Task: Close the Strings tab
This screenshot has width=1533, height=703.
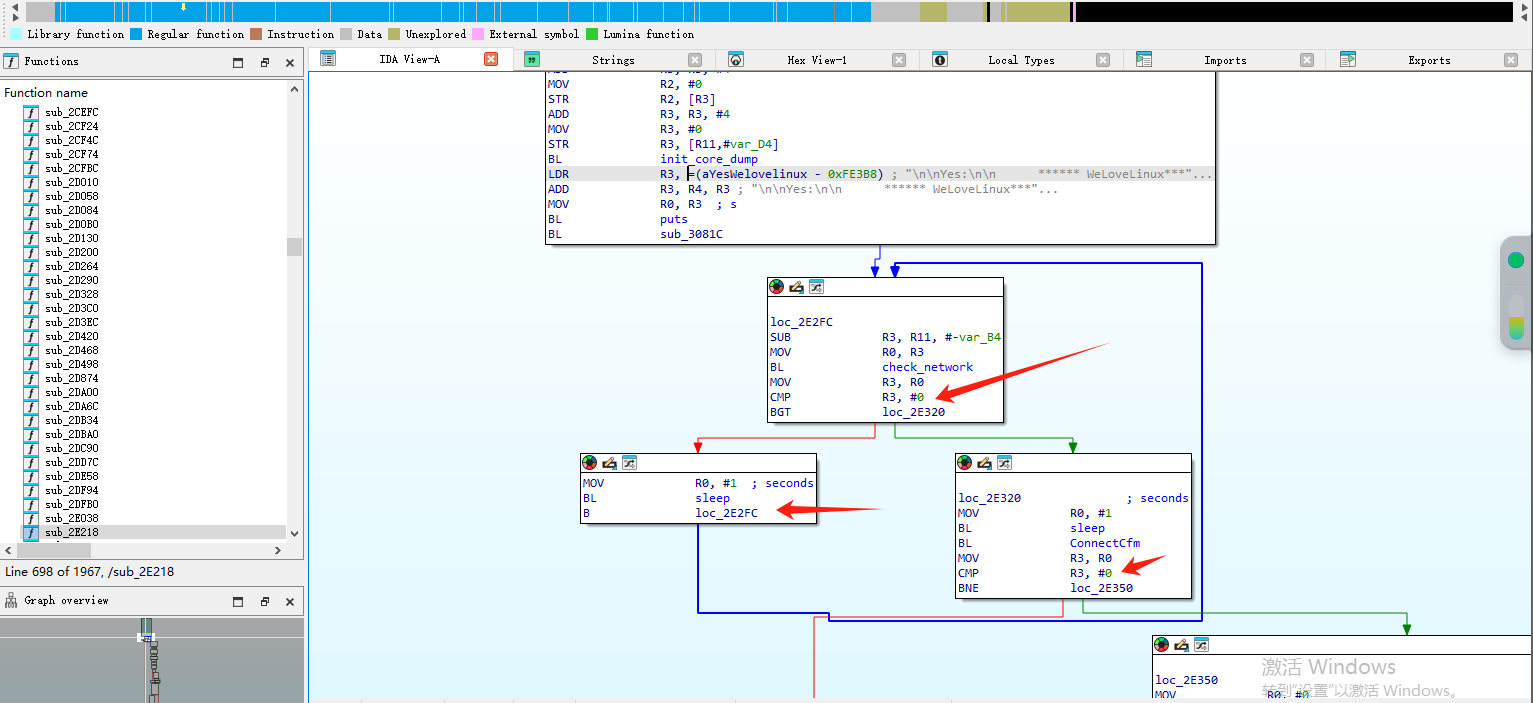Action: click(695, 60)
